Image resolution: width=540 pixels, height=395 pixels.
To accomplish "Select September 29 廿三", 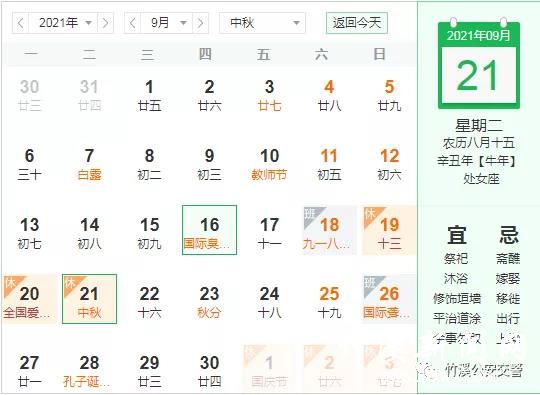I will pyautogui.click(x=149, y=371).
